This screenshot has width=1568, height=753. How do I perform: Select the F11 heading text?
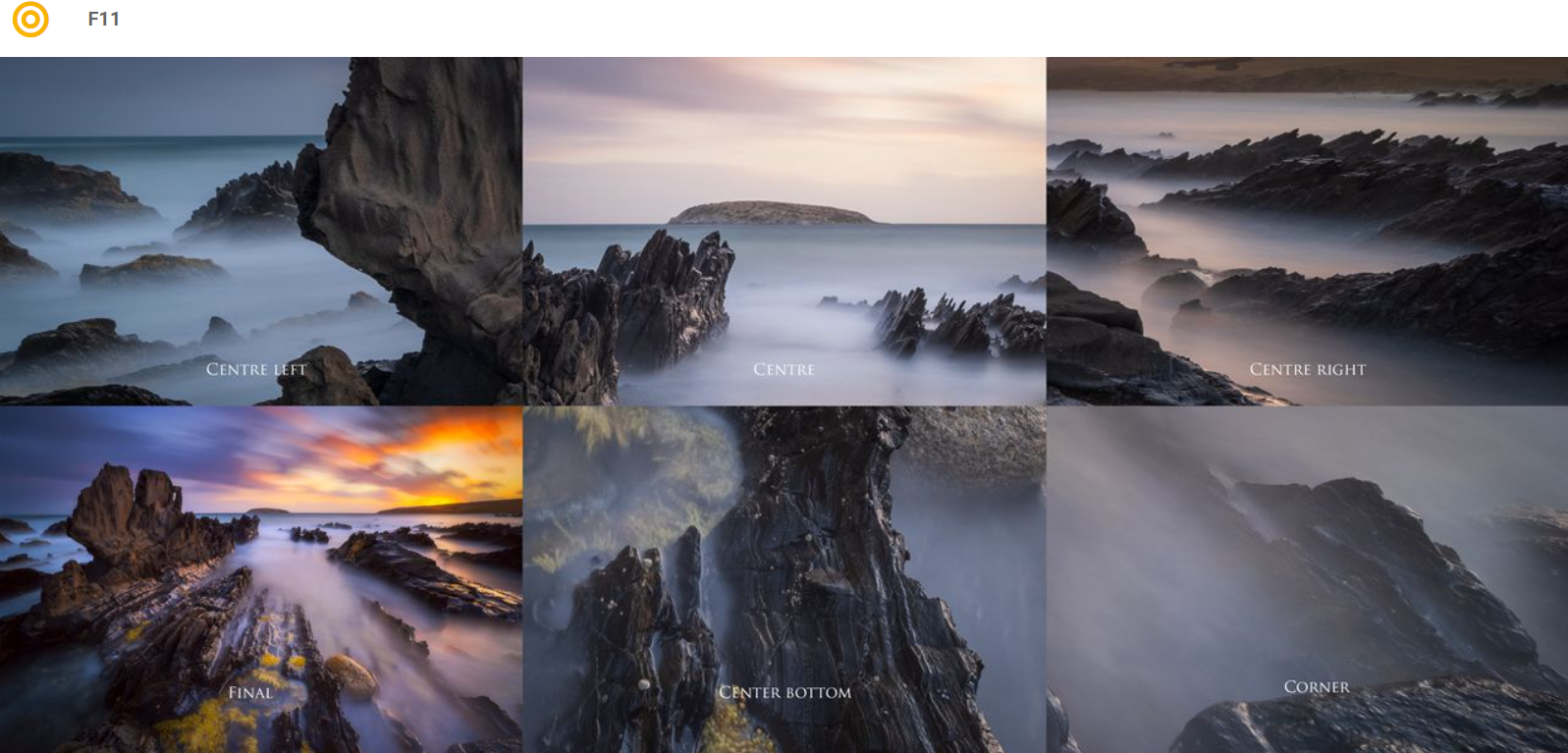point(103,20)
